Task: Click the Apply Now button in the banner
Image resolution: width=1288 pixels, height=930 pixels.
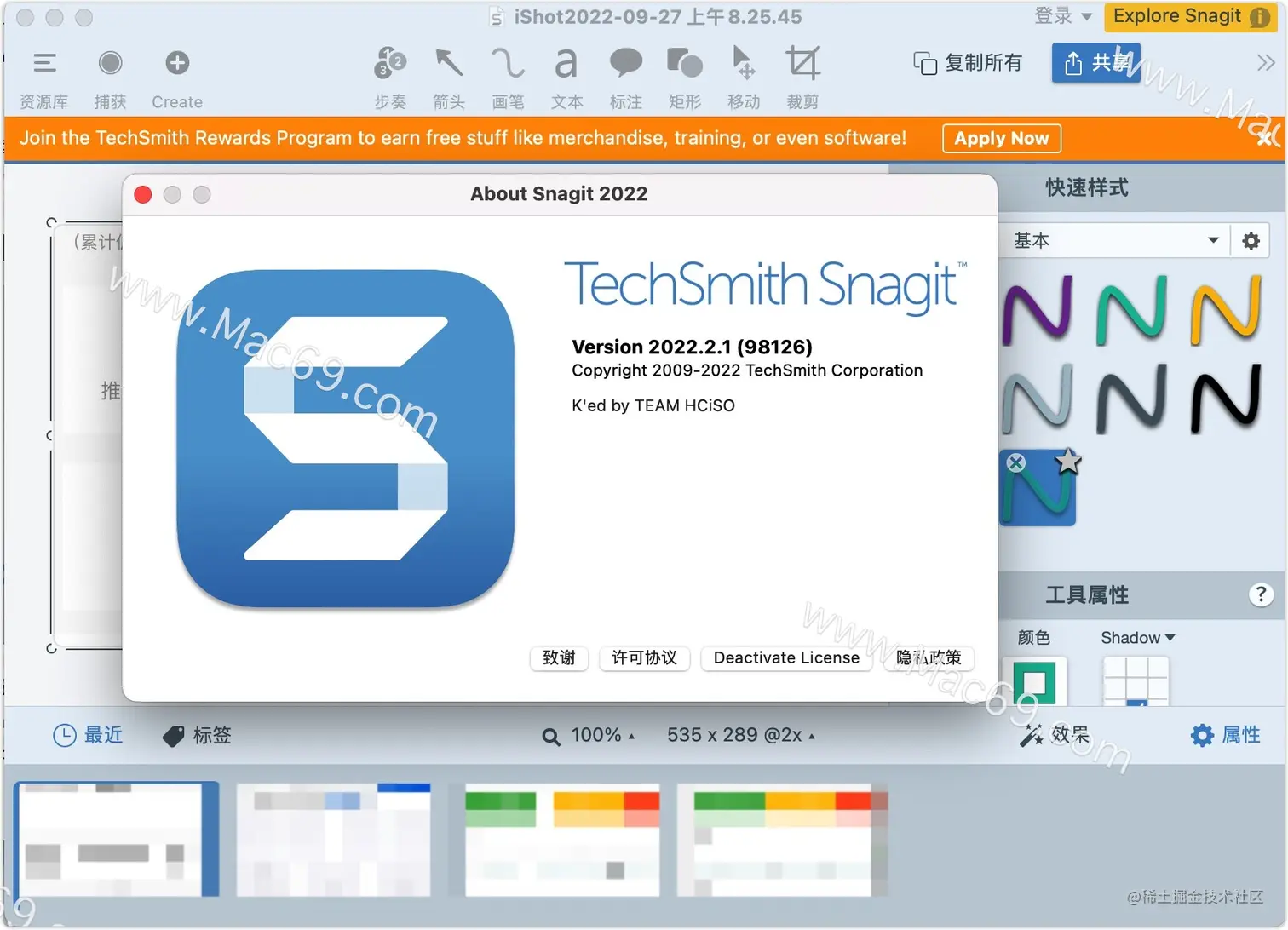Action: (x=1001, y=138)
